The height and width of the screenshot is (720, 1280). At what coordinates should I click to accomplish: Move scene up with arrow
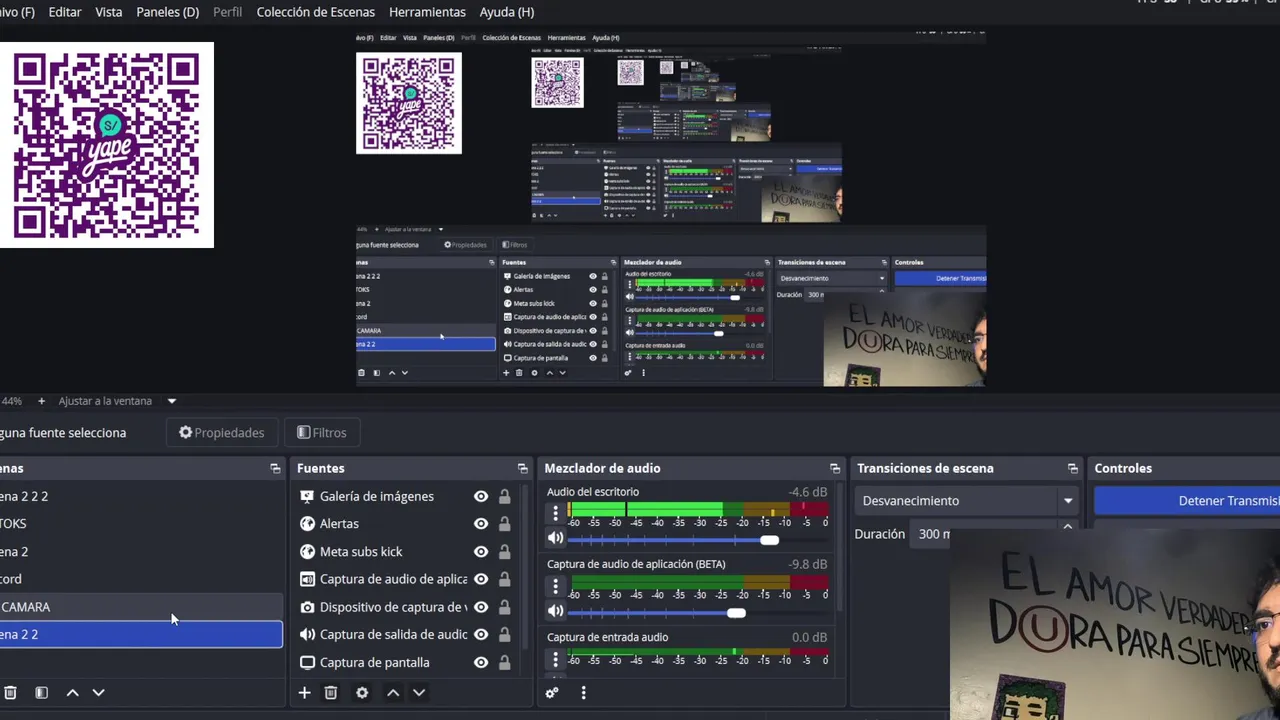(72, 692)
